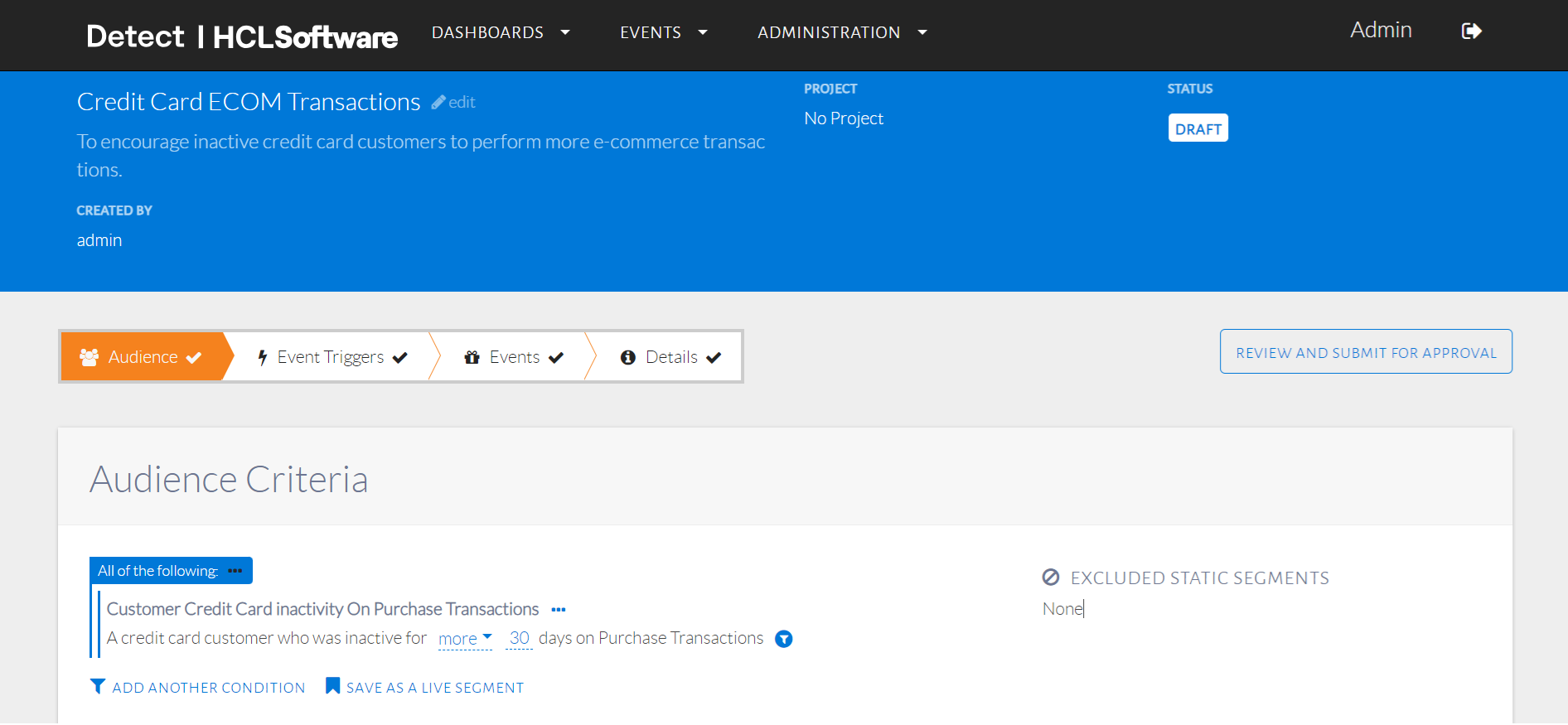Select the Details step tab
The image size is (1568, 725).
670,357
